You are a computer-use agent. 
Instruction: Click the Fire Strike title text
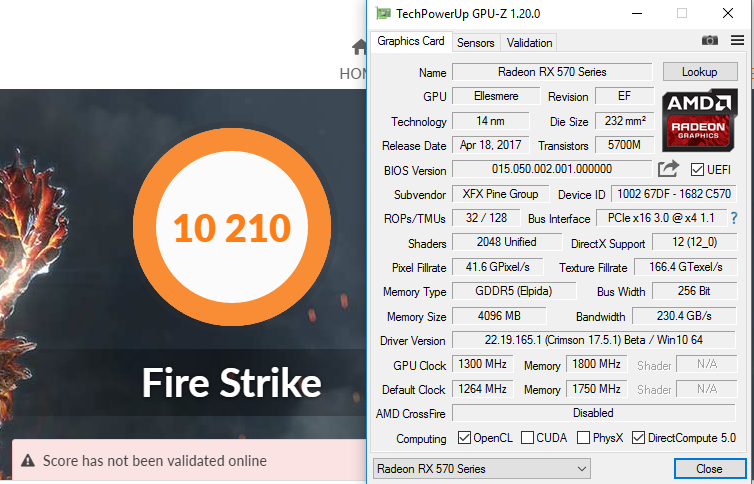tap(231, 383)
